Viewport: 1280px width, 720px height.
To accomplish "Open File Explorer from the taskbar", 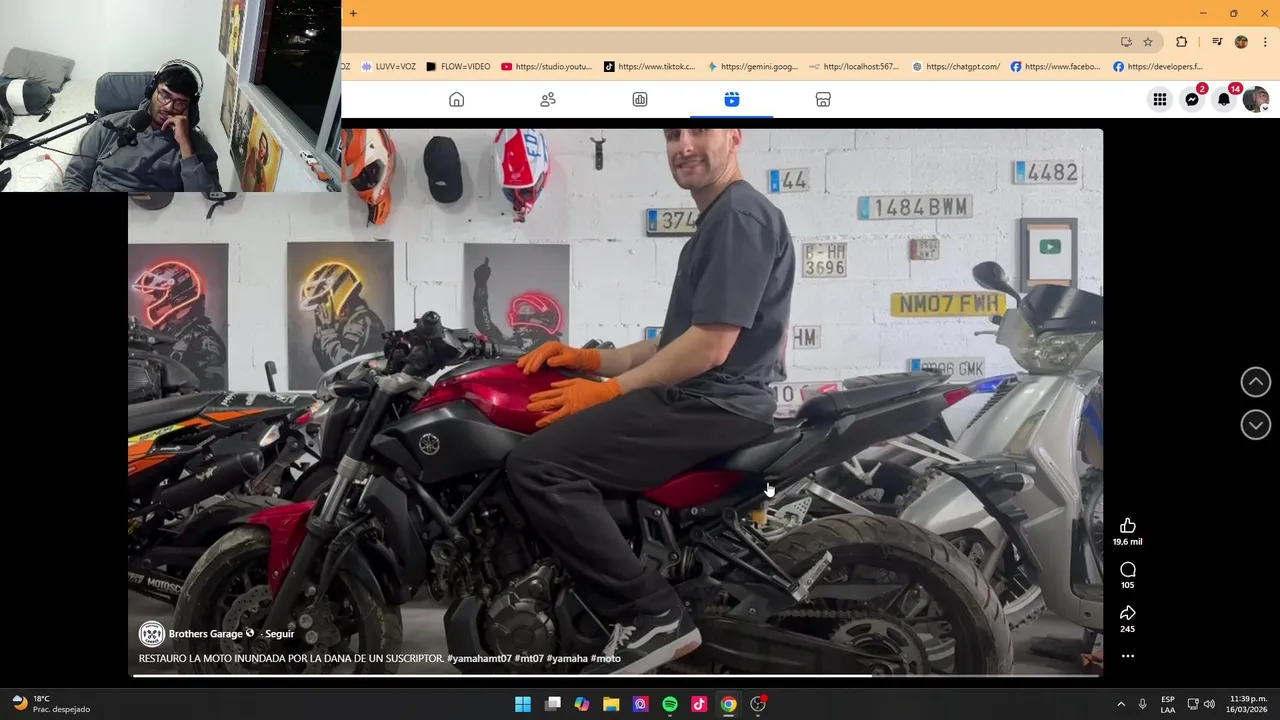I will tap(611, 704).
